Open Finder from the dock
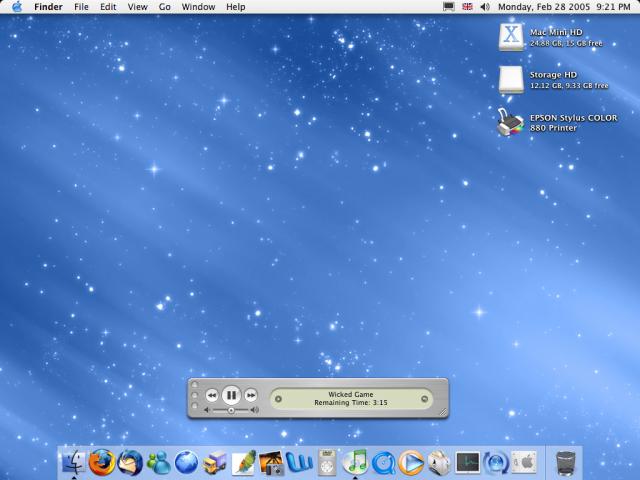 coord(74,462)
